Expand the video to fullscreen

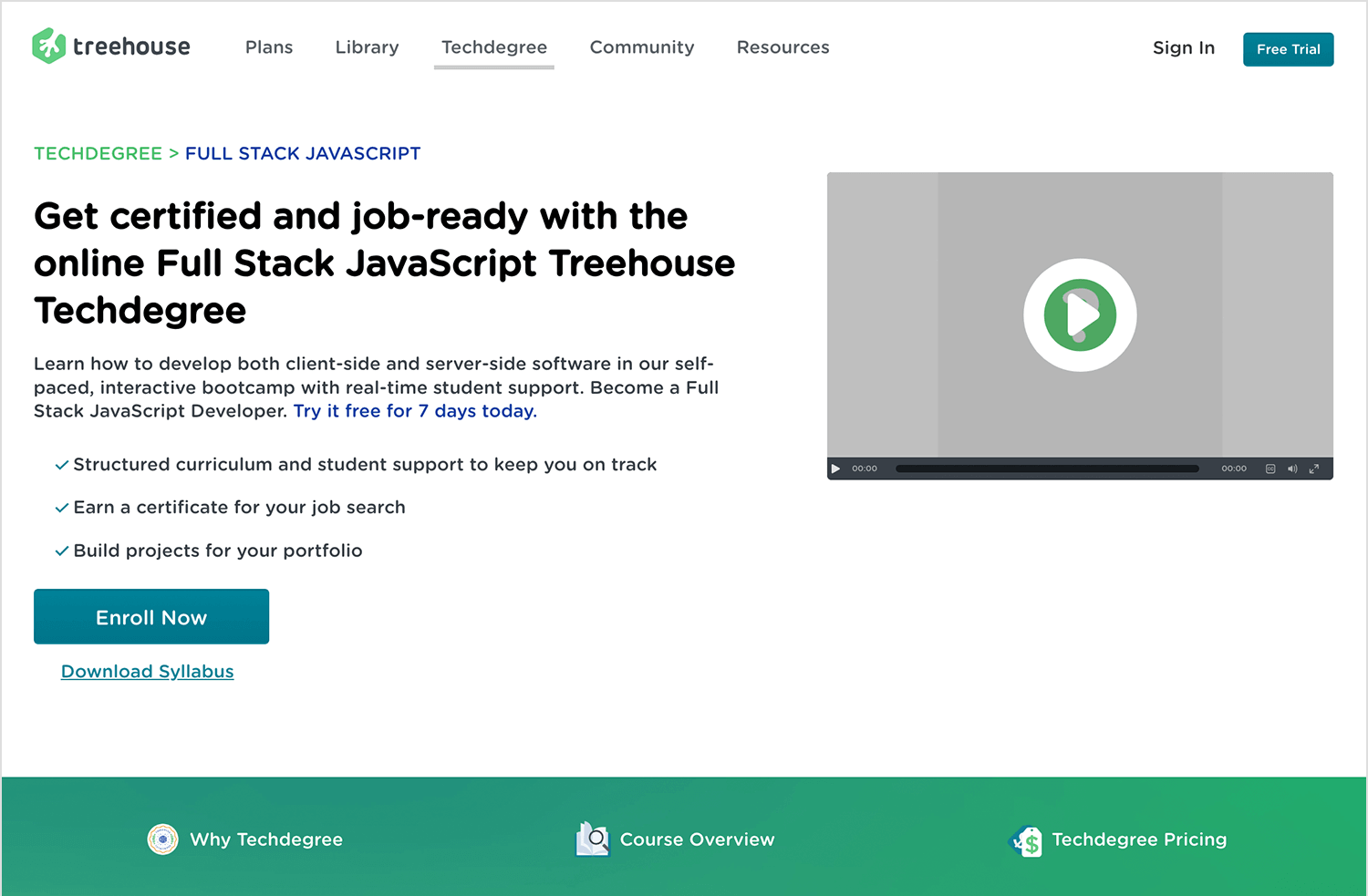coord(1314,469)
